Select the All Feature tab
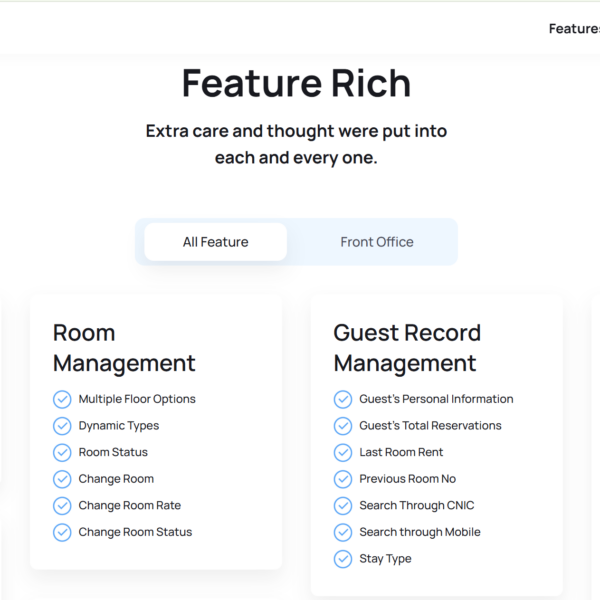 [x=215, y=242]
